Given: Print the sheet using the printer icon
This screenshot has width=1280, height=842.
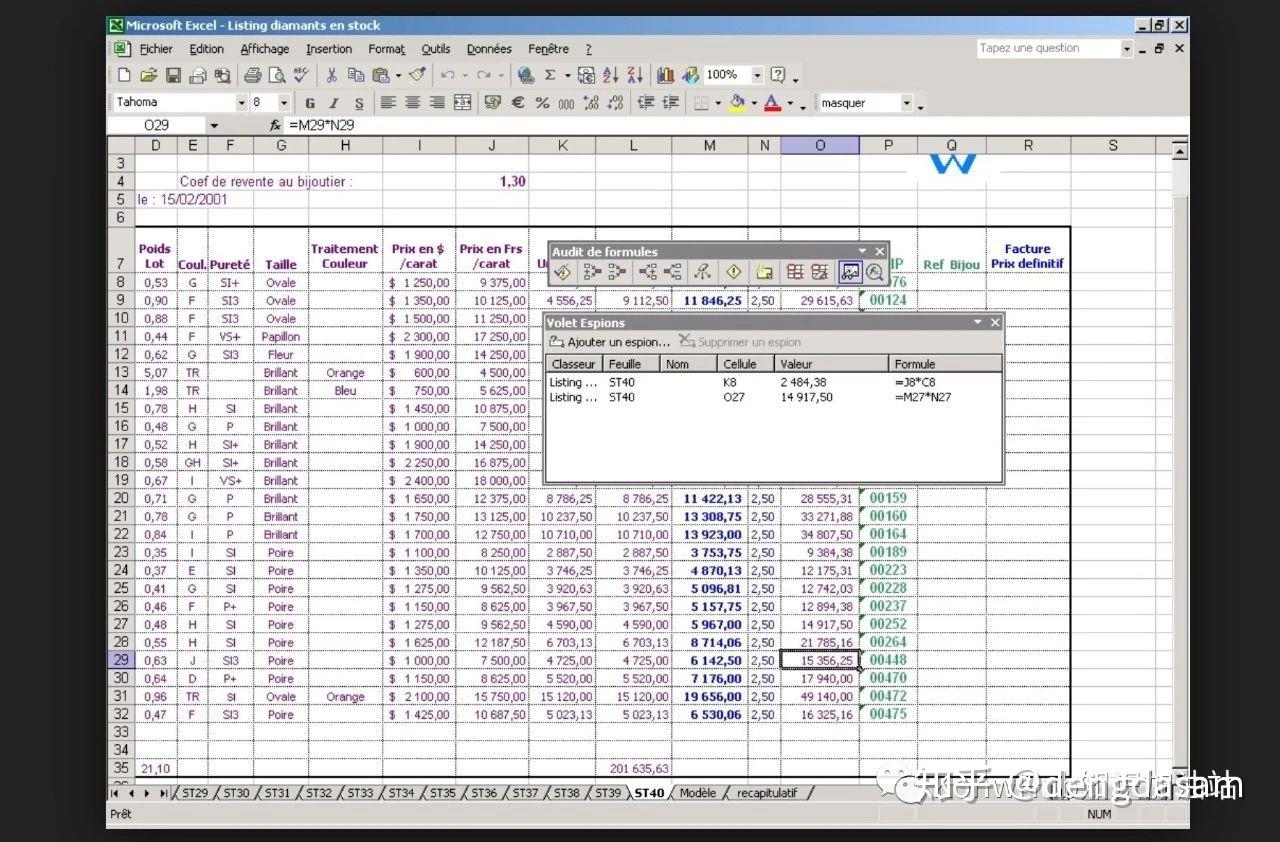Looking at the screenshot, I should pos(252,76).
